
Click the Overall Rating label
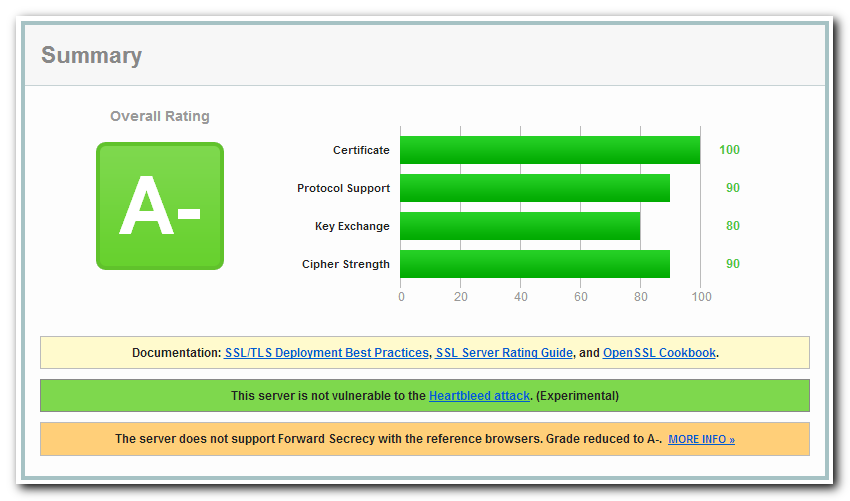pos(160,116)
